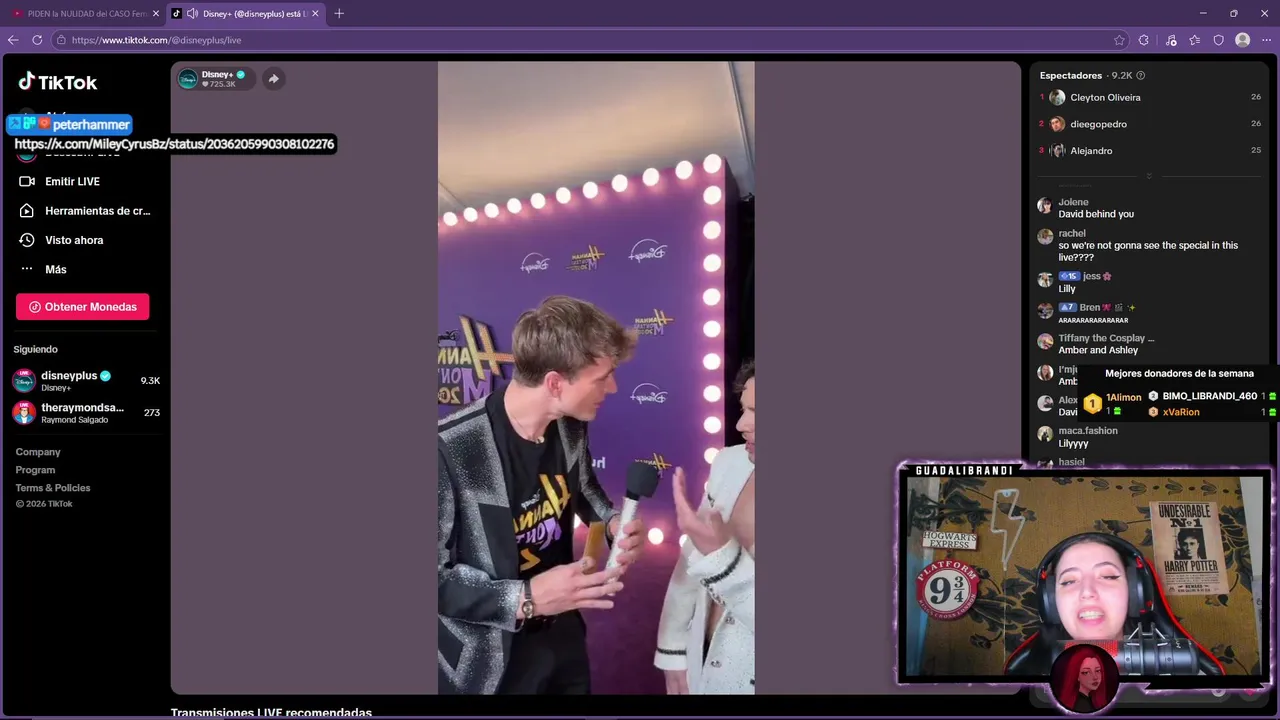Click the x.com MileyCyrusBz status URL overlay
Screen dimensions: 1280x720
tap(174, 144)
